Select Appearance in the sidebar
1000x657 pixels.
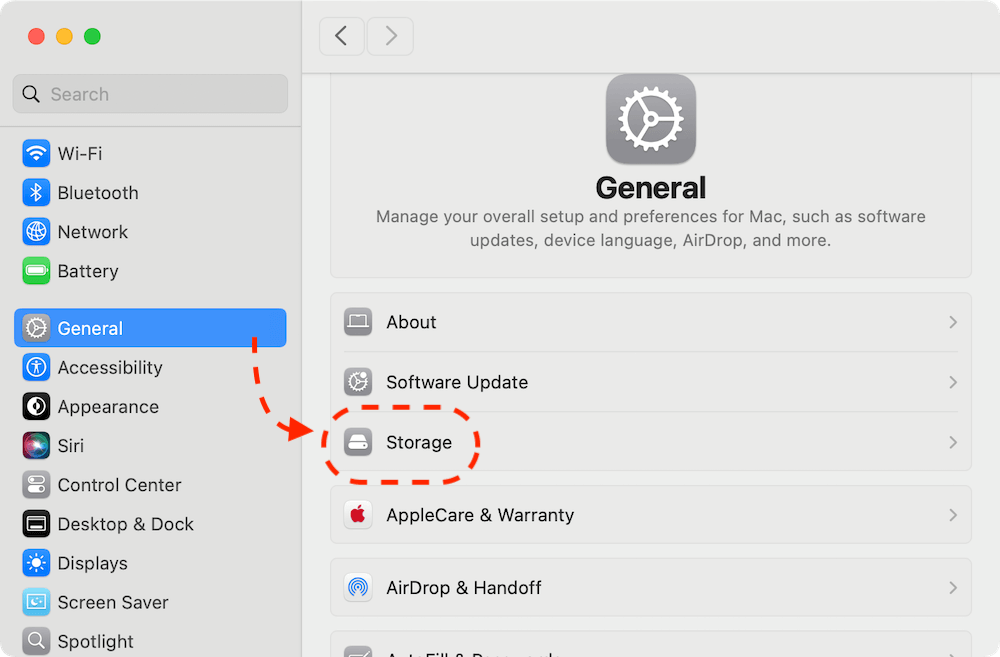pyautogui.click(x=108, y=407)
